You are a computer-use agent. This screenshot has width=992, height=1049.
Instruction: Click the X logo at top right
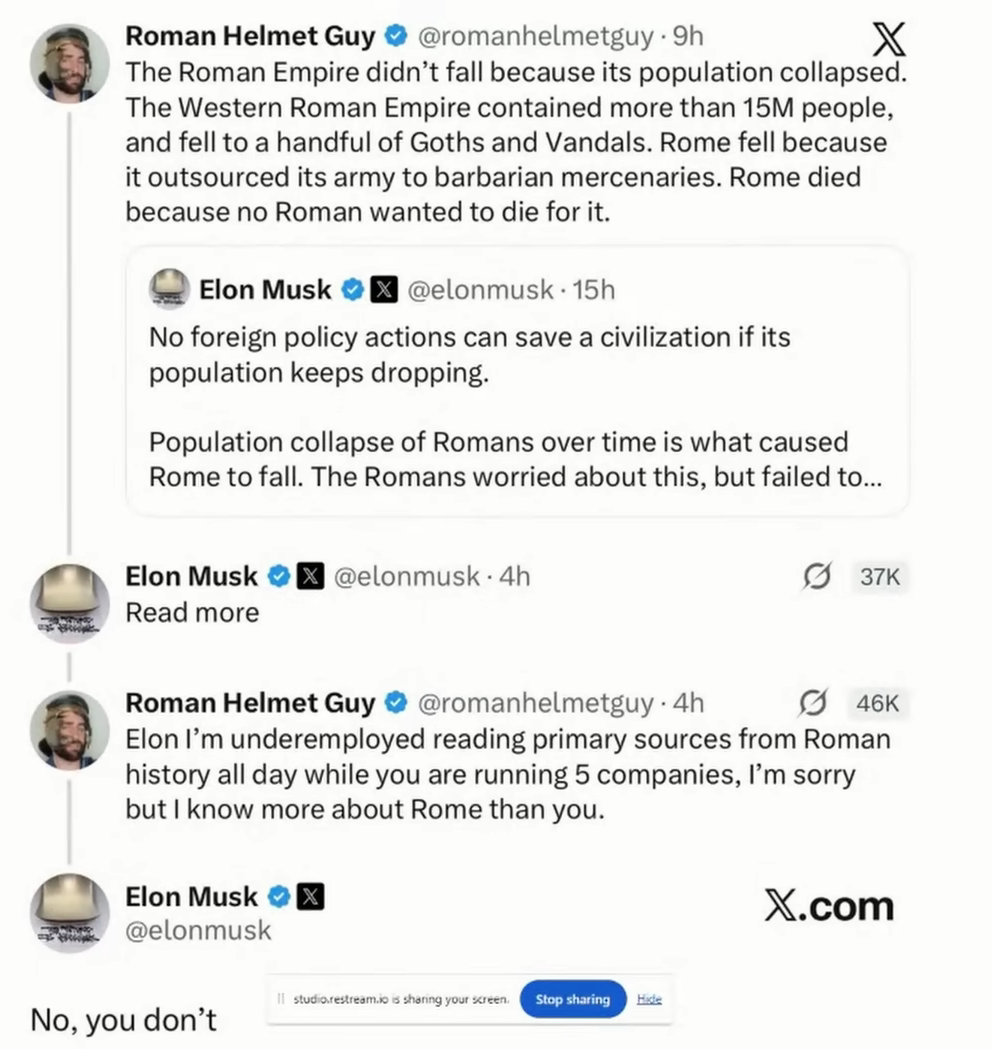888,39
